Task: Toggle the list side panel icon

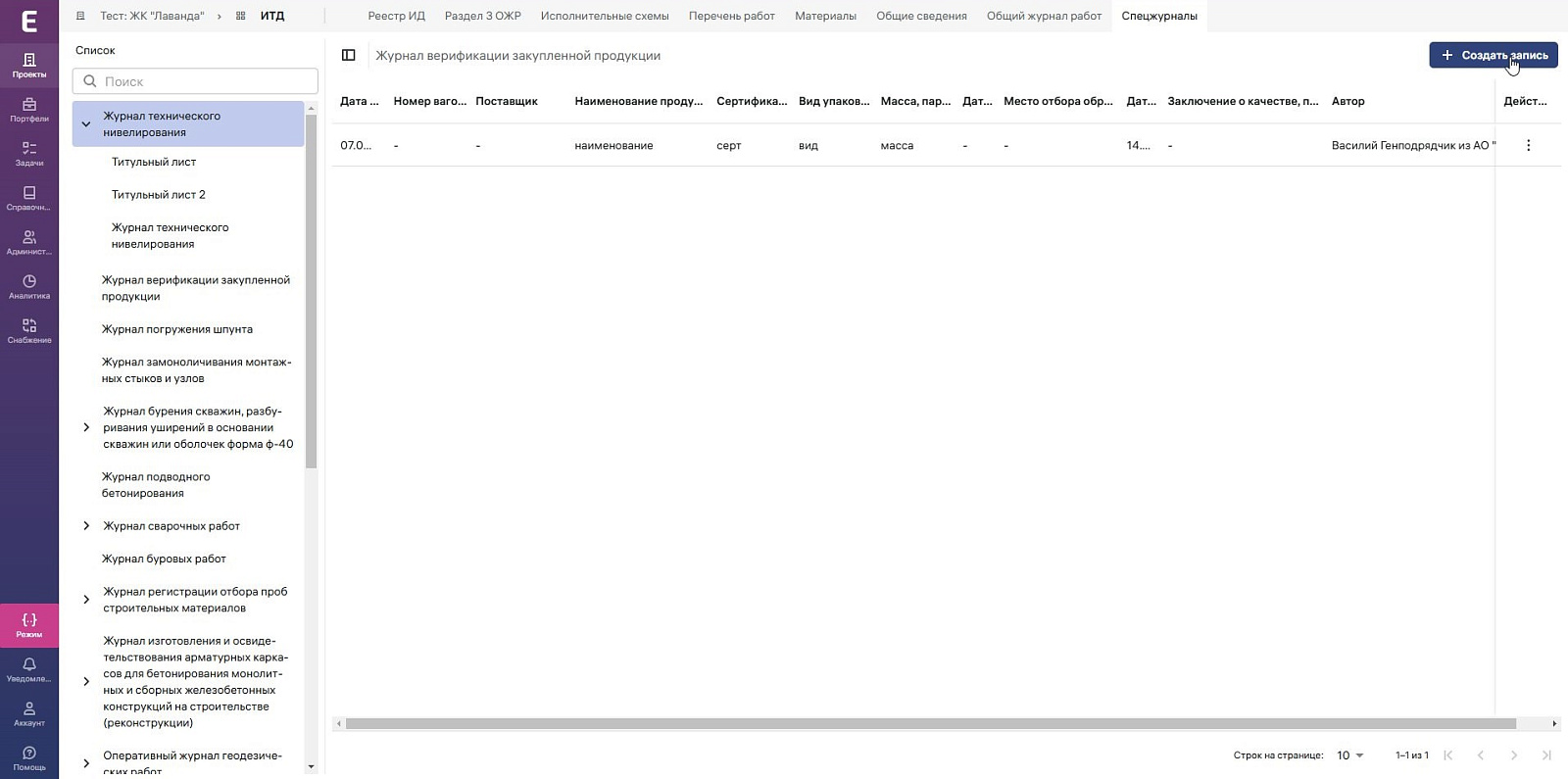Action: 348,55
